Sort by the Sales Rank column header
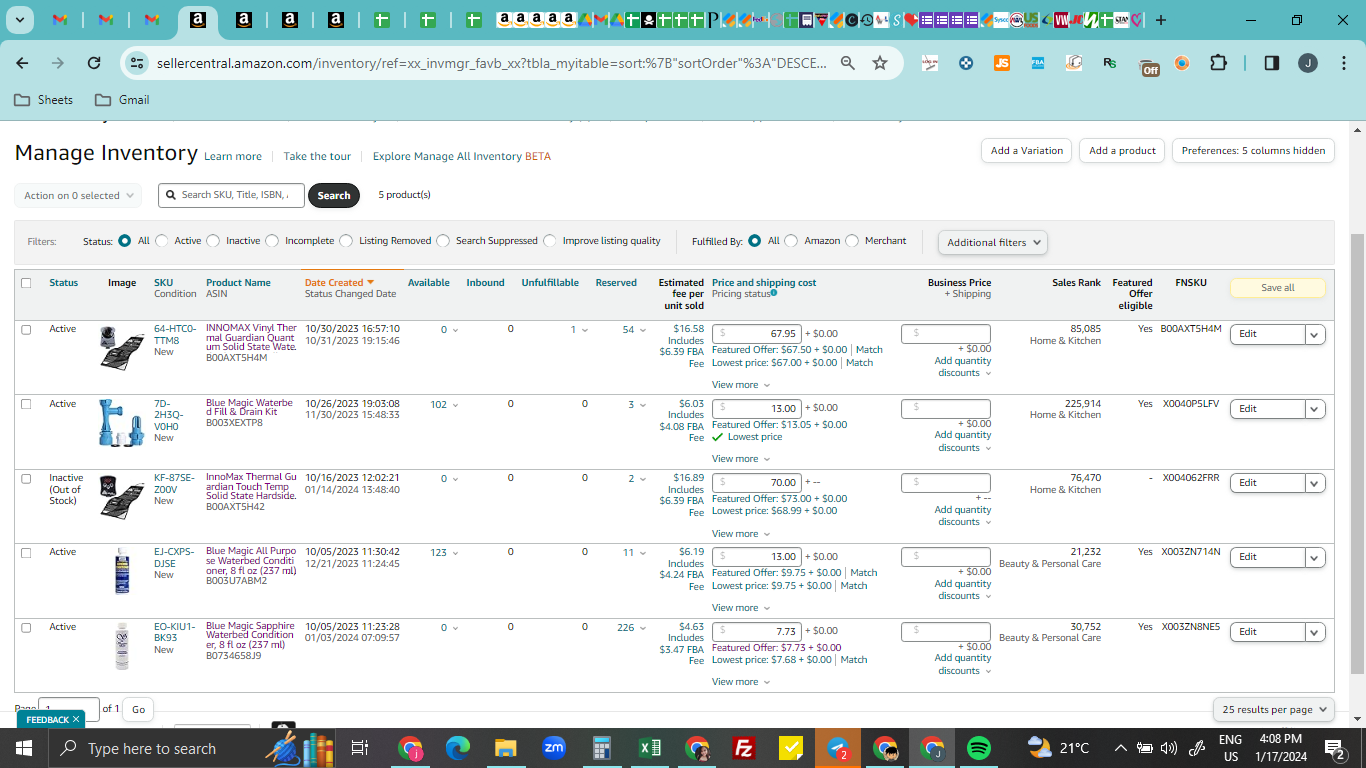This screenshot has height=768, width=1366. [x=1076, y=283]
